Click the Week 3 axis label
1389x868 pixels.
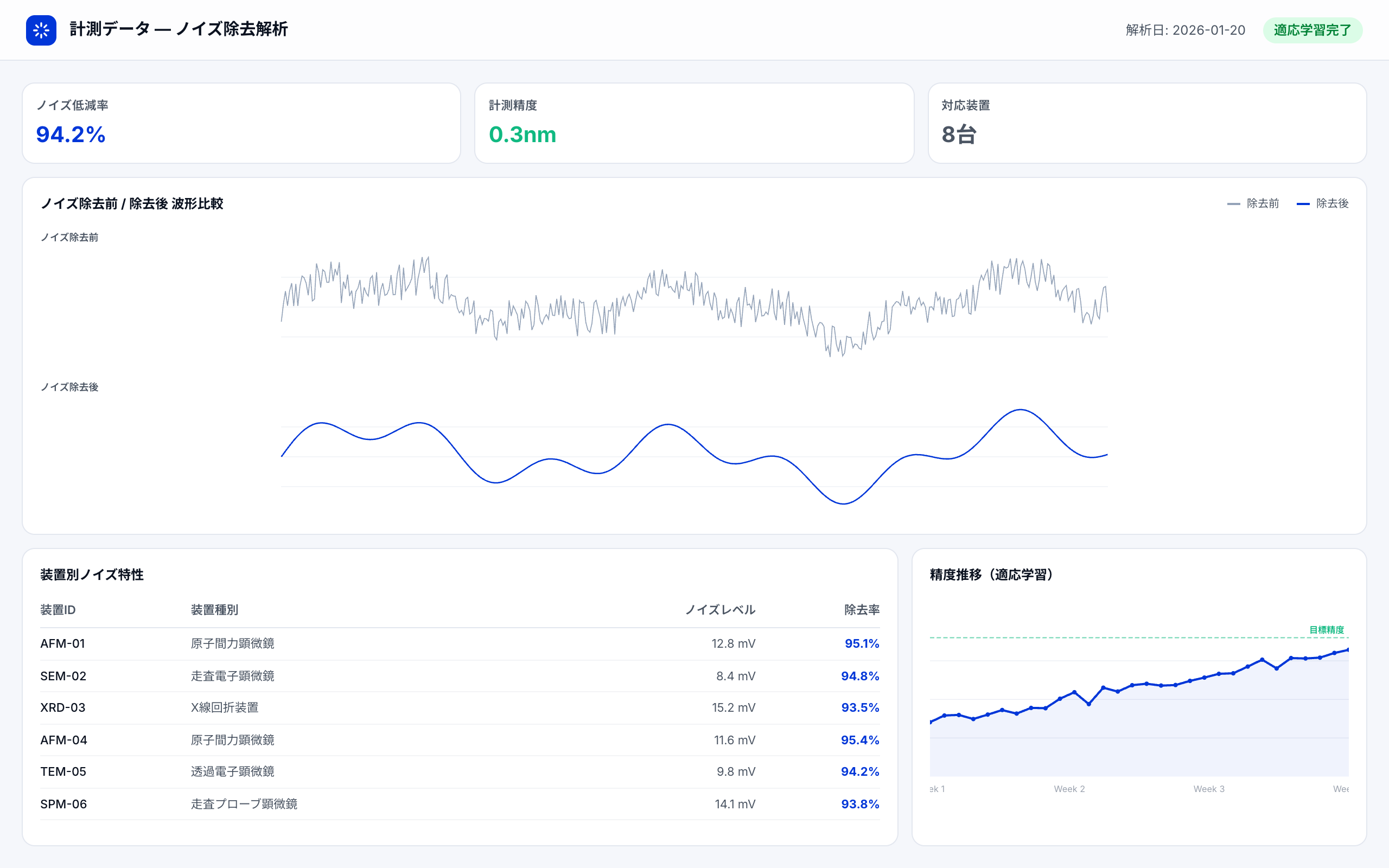[1208, 789]
